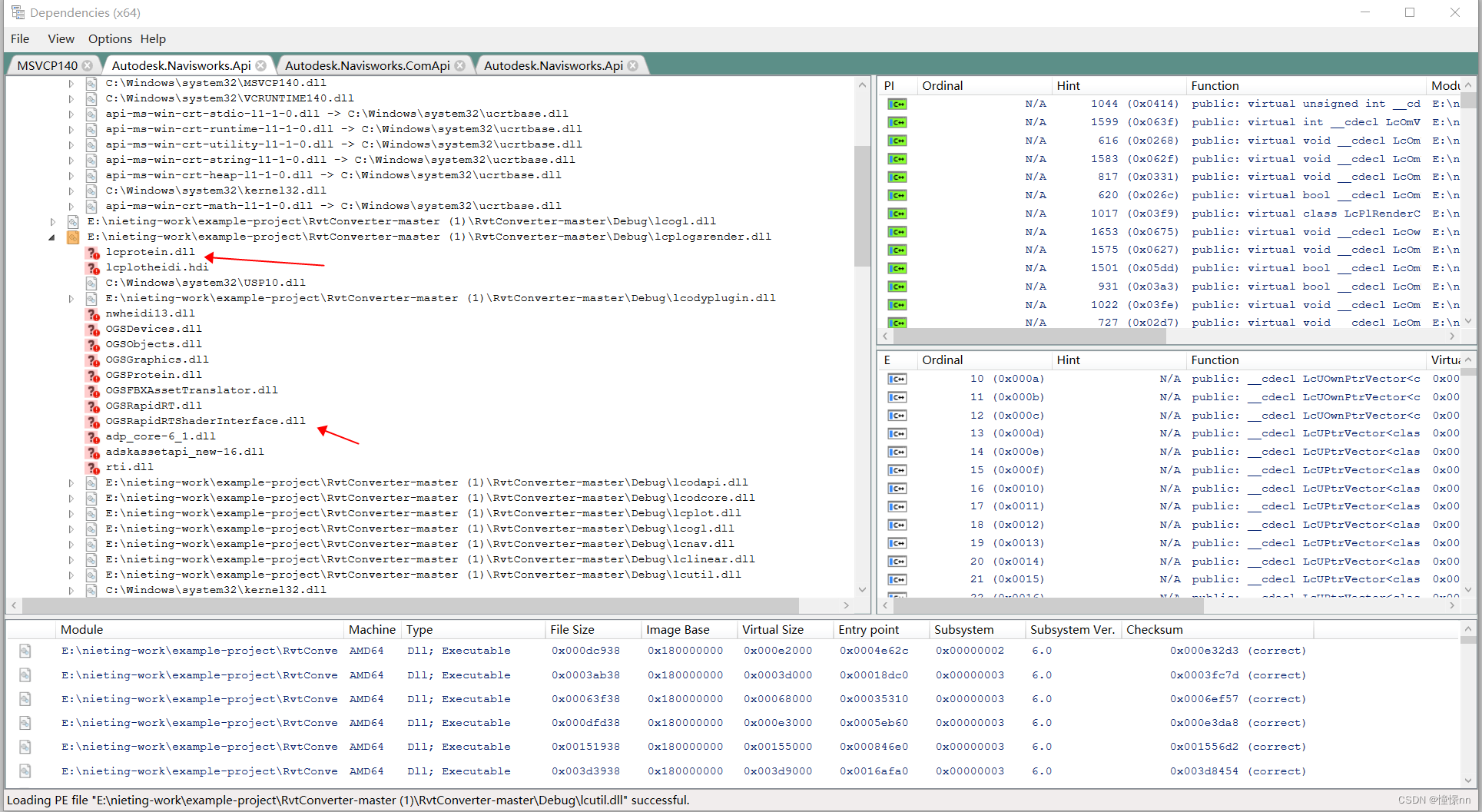Open the Options menu
This screenshot has width=1482, height=812.
click(x=109, y=38)
